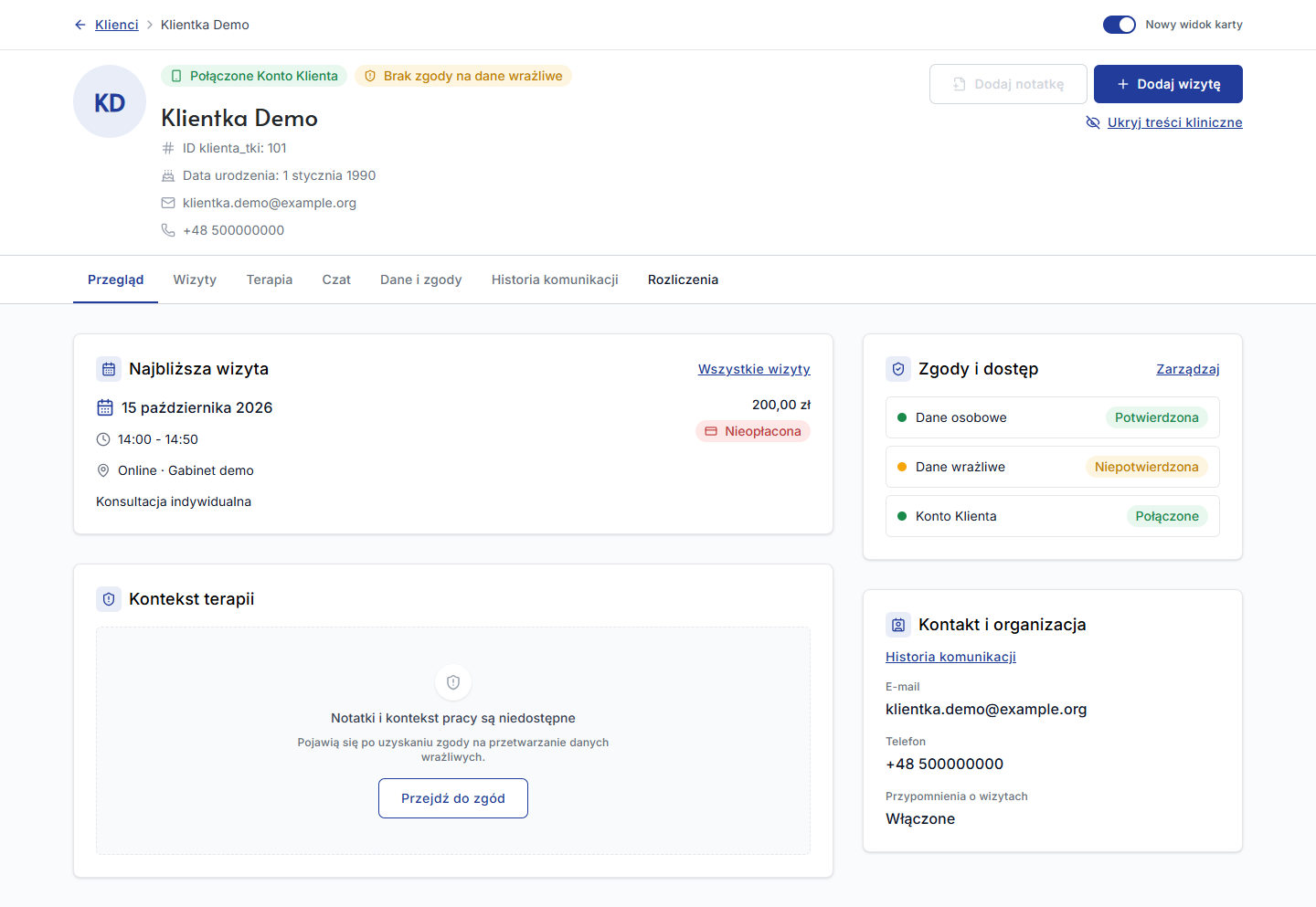Click the Niepotwierdzona status badge
This screenshot has height=907, width=1316.
click(1146, 467)
